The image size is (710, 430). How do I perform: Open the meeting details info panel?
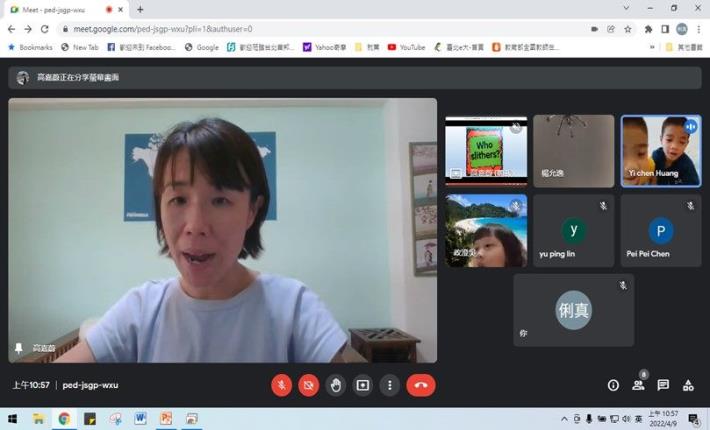pyautogui.click(x=613, y=385)
